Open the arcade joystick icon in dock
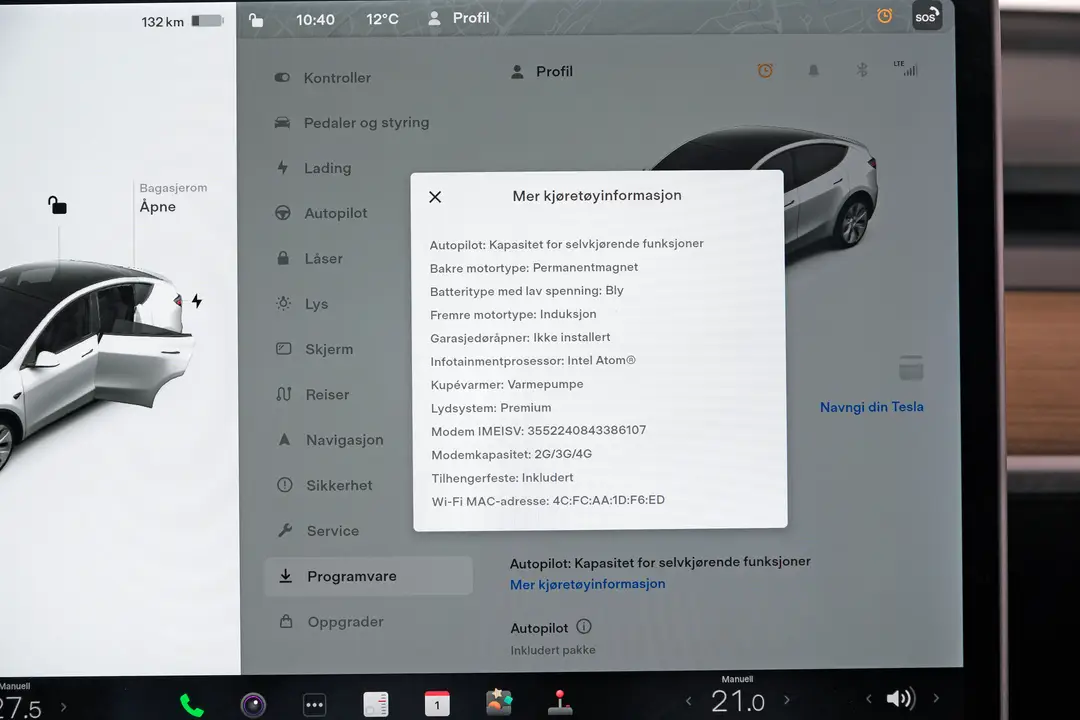1080x720 pixels. [560, 702]
